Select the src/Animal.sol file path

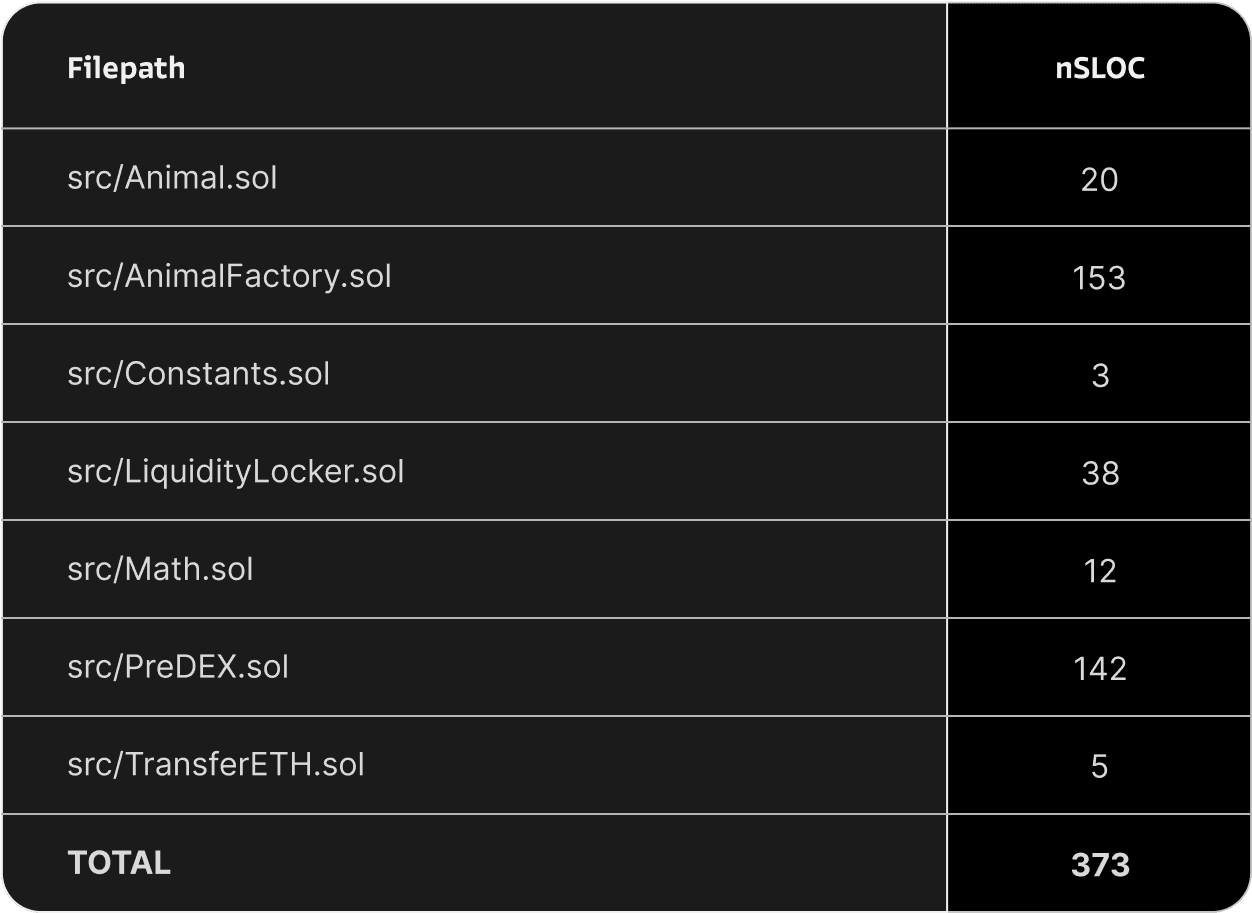[172, 178]
